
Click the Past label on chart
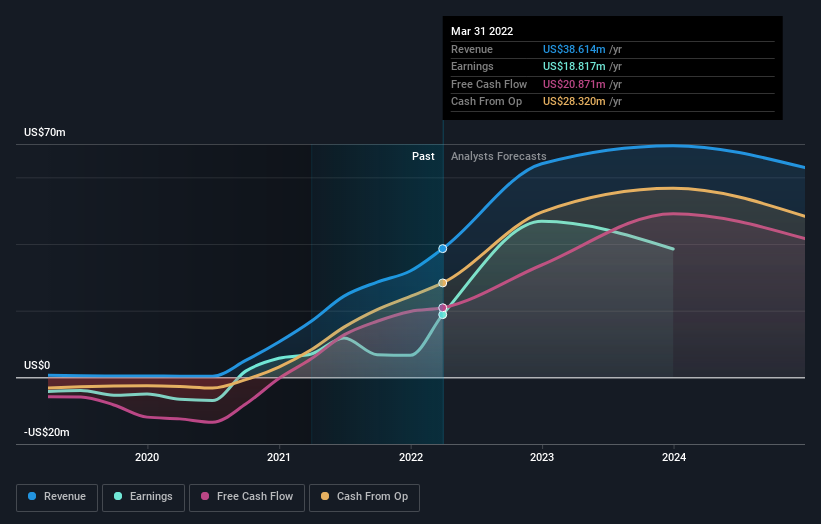pos(423,157)
